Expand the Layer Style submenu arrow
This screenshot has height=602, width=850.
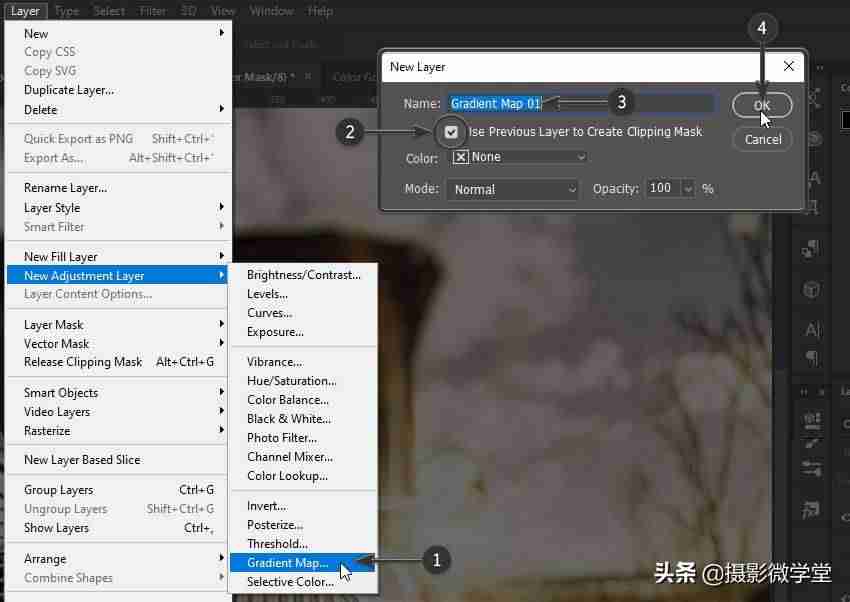[221, 207]
